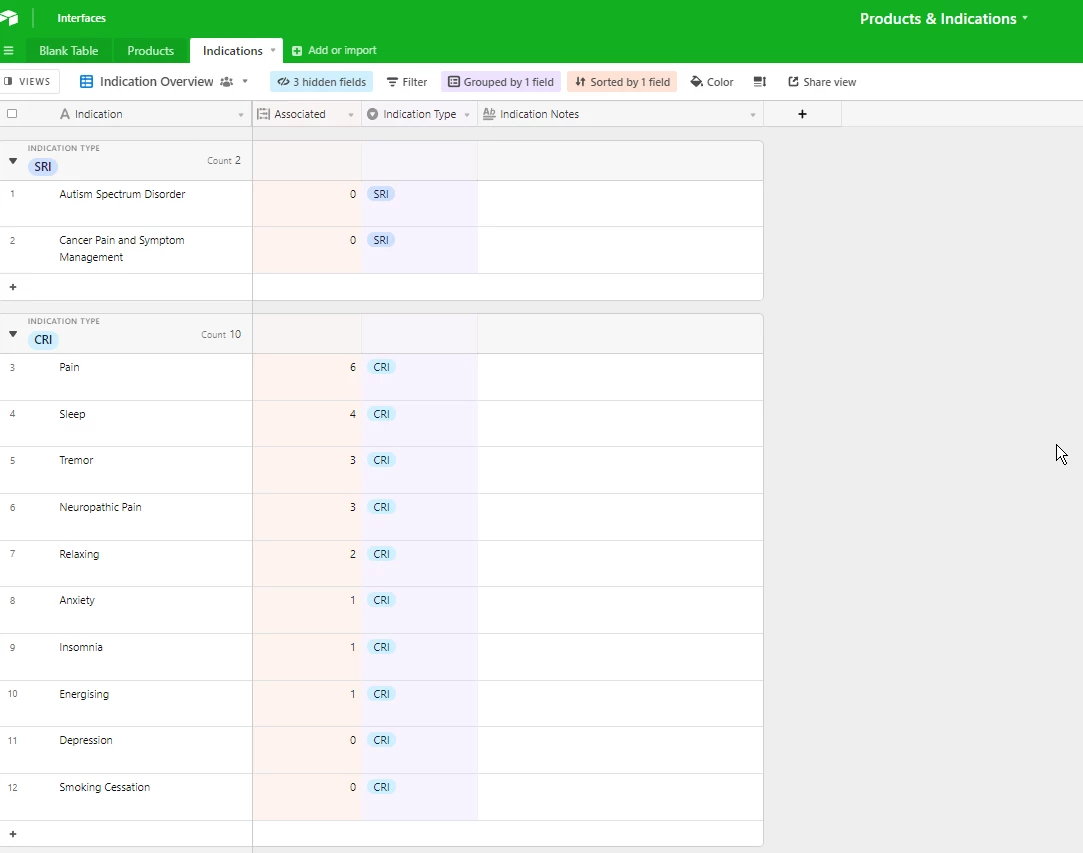The width and height of the screenshot is (1083, 853).
Task: Add a record to the SRI group
Action: [12, 287]
